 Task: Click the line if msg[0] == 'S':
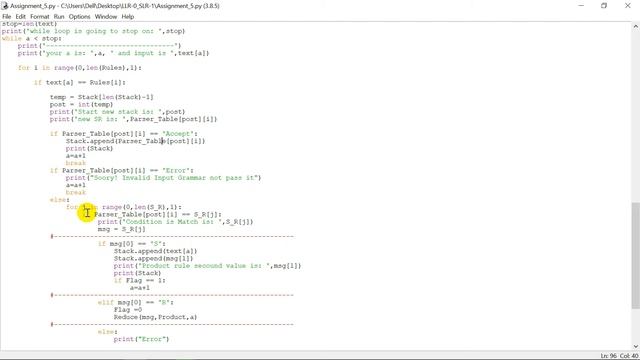pos(131,244)
